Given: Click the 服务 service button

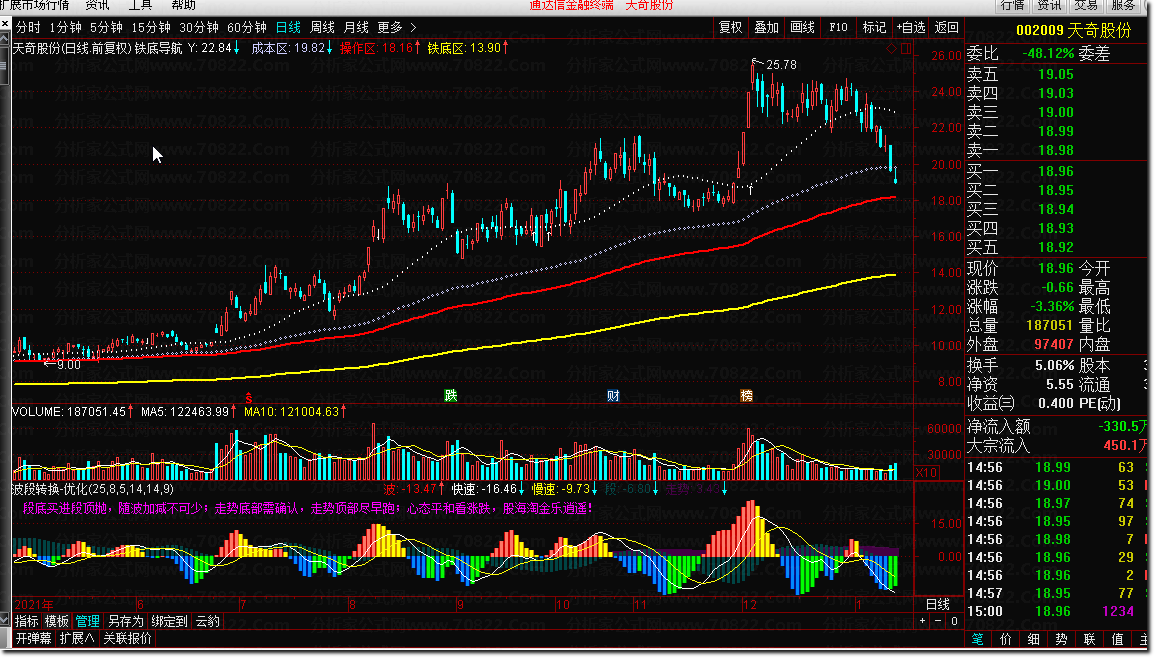Looking at the screenshot, I should coord(1123,5).
